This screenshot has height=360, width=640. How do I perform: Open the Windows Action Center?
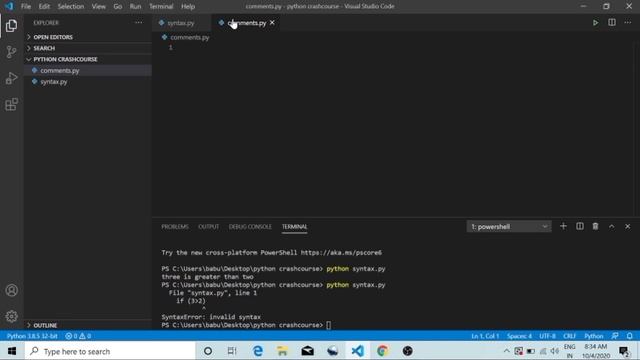[x=624, y=351]
